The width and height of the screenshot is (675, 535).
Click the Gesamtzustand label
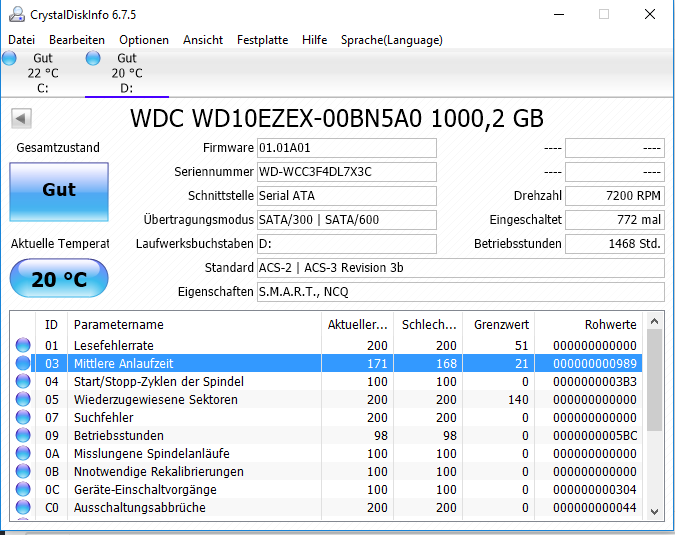[x=58, y=148]
